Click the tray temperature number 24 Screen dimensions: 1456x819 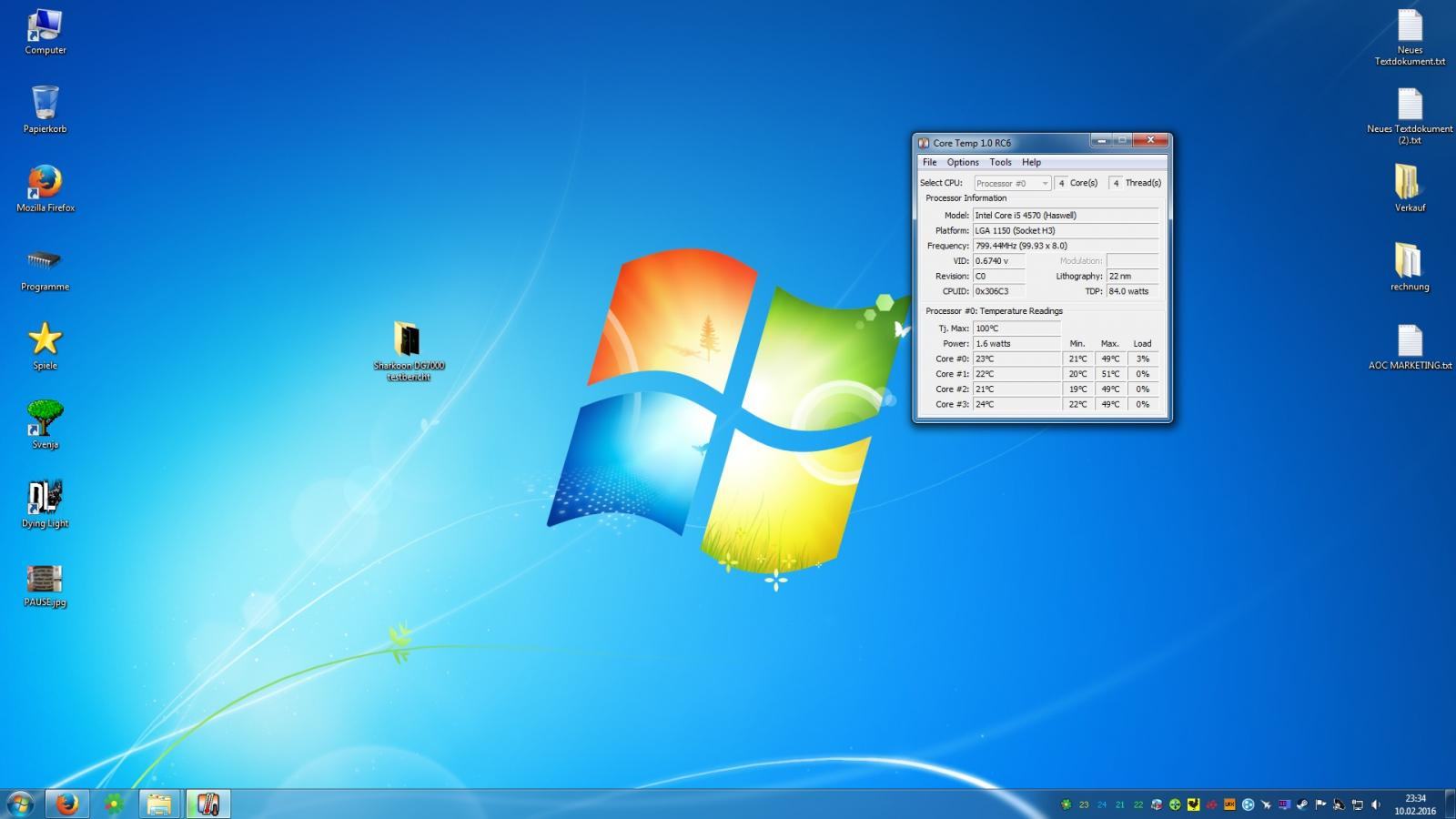tap(1102, 804)
